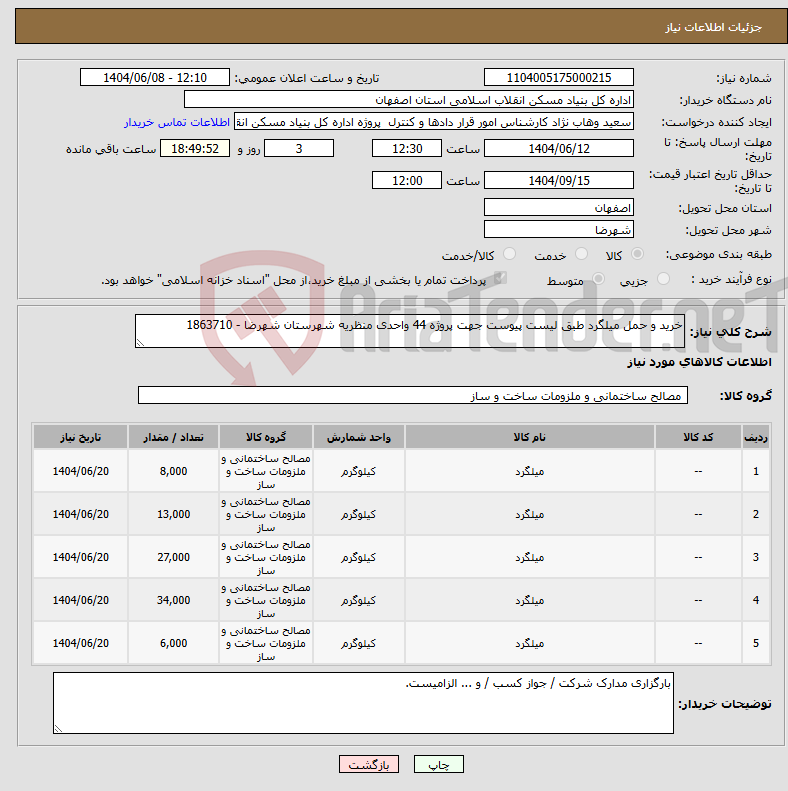Screen dimensions: 788x791
Task: Click the ردیف column header
Action: pyautogui.click(x=756, y=437)
